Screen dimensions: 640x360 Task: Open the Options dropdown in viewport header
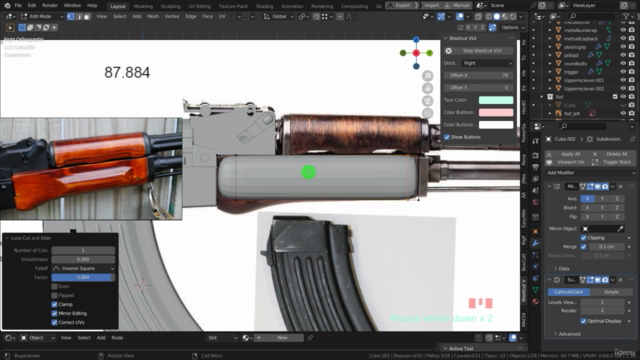pos(513,28)
